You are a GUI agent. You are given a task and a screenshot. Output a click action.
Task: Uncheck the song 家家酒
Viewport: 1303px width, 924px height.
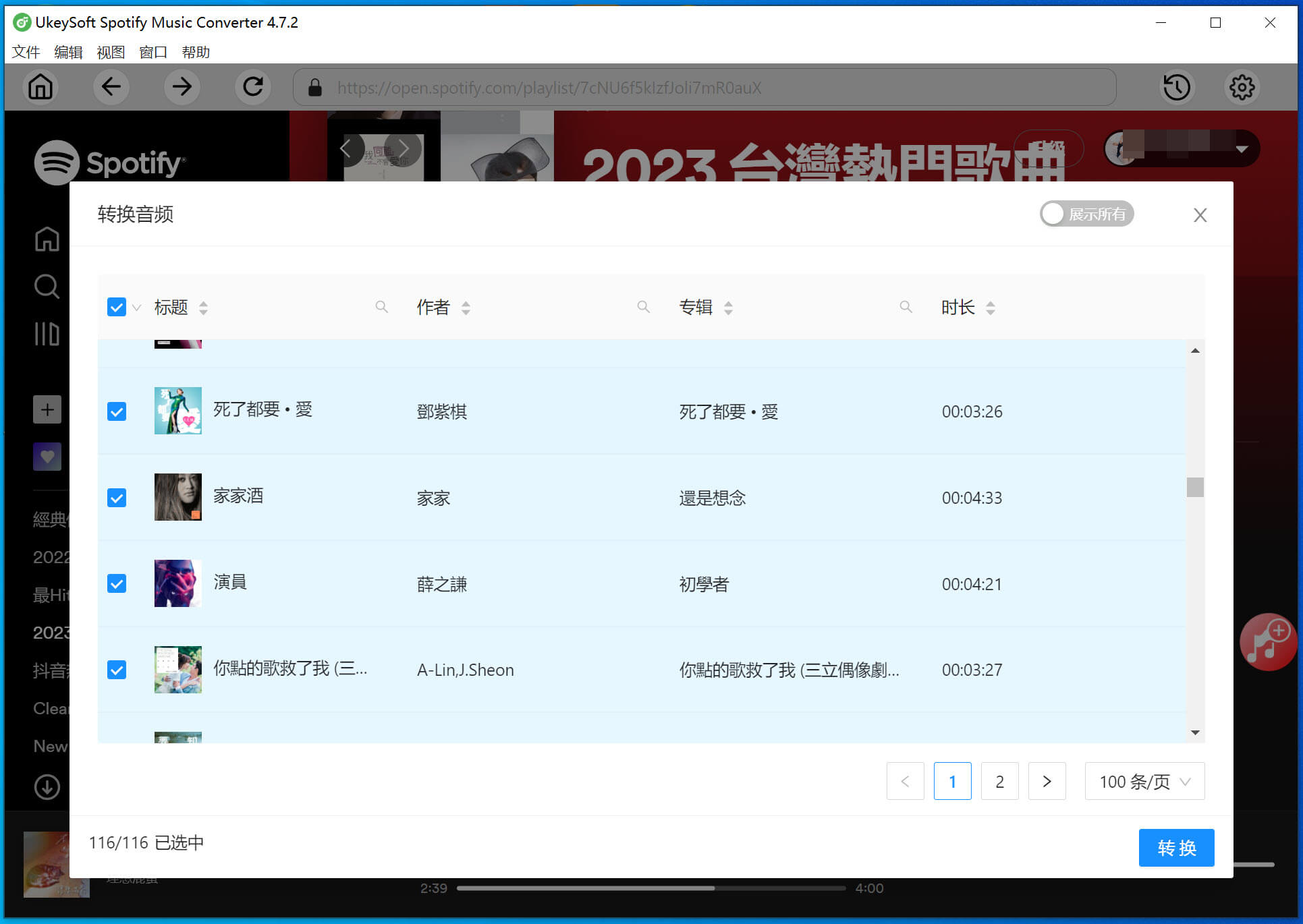pos(117,498)
